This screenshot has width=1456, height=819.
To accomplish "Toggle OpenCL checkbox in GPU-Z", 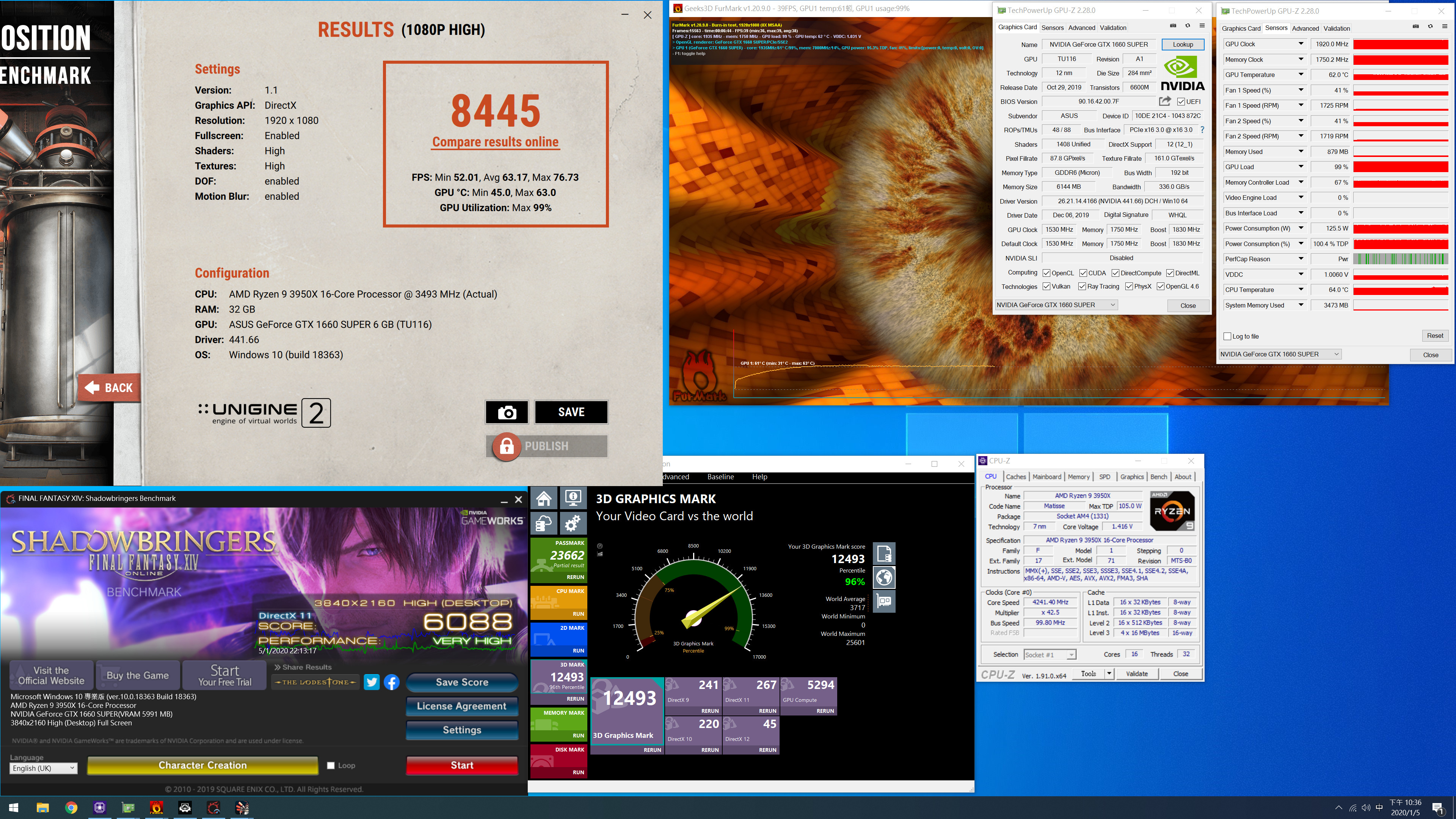I will (x=1046, y=273).
